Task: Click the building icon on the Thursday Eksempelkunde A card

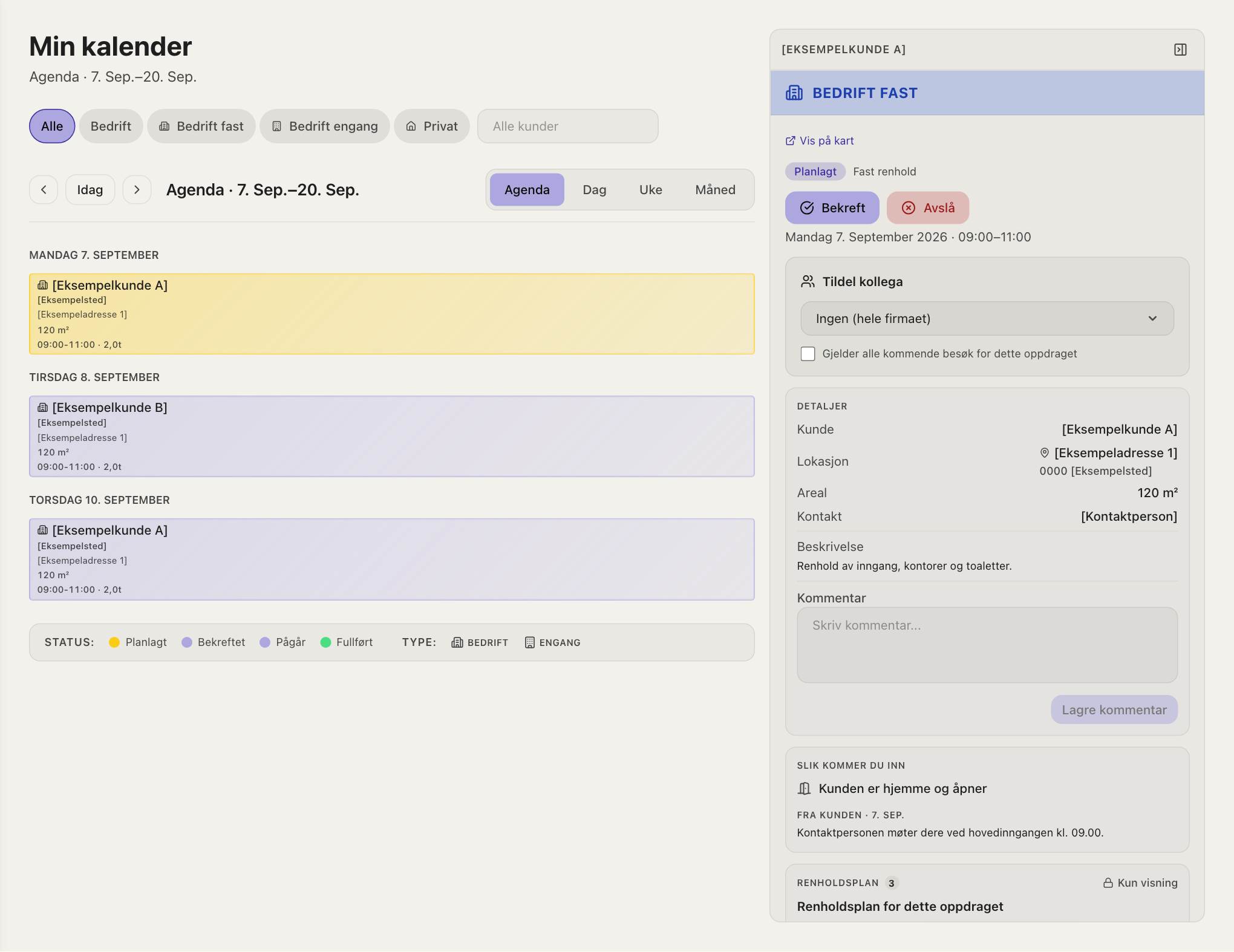Action: pyautogui.click(x=43, y=530)
